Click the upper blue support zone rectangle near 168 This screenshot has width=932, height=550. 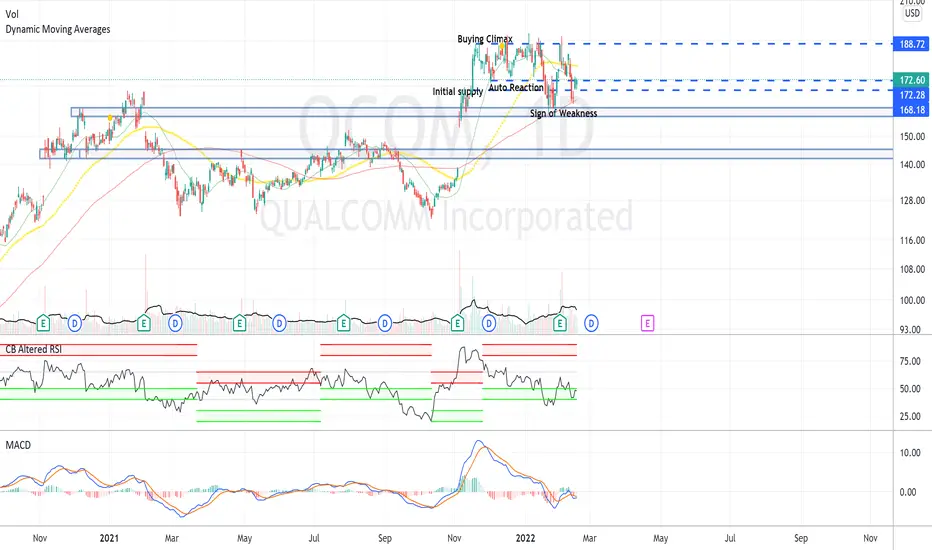point(481,112)
